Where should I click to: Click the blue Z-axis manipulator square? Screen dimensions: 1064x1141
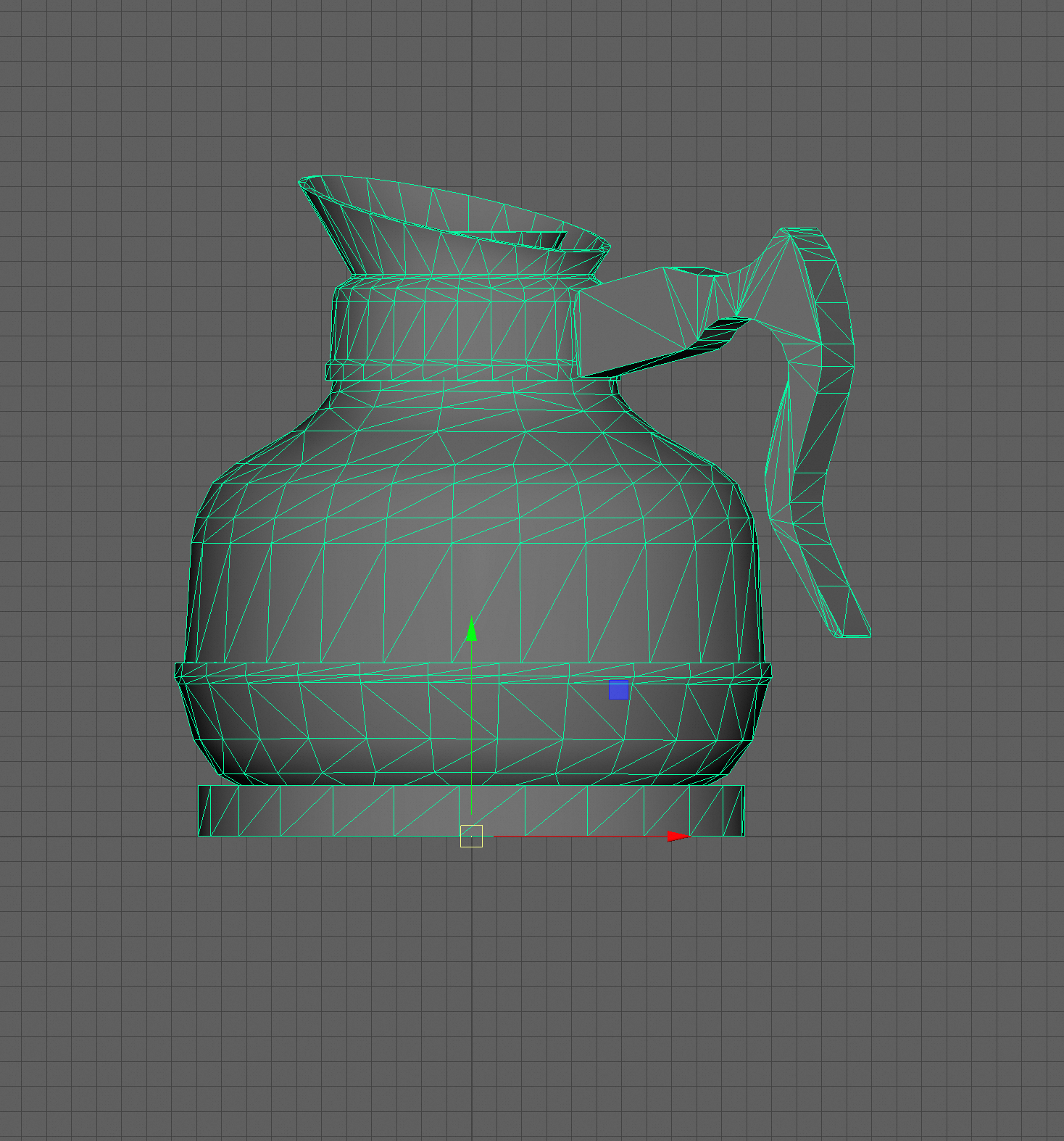click(x=618, y=690)
